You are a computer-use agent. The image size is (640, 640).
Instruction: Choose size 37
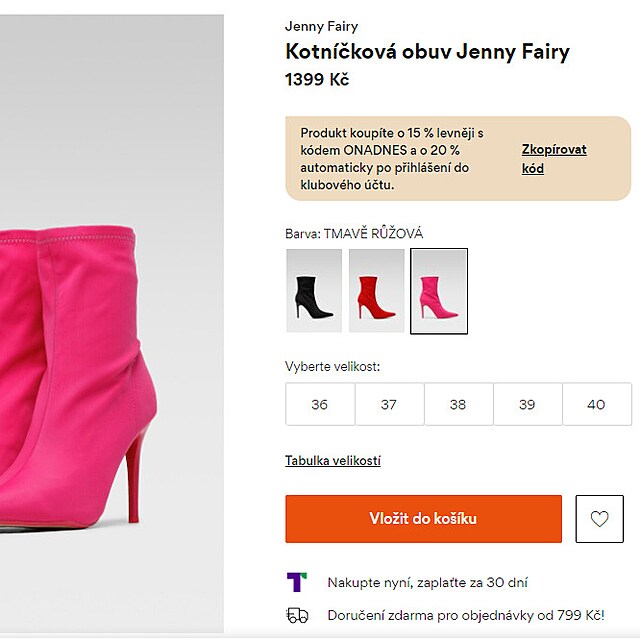click(x=389, y=404)
